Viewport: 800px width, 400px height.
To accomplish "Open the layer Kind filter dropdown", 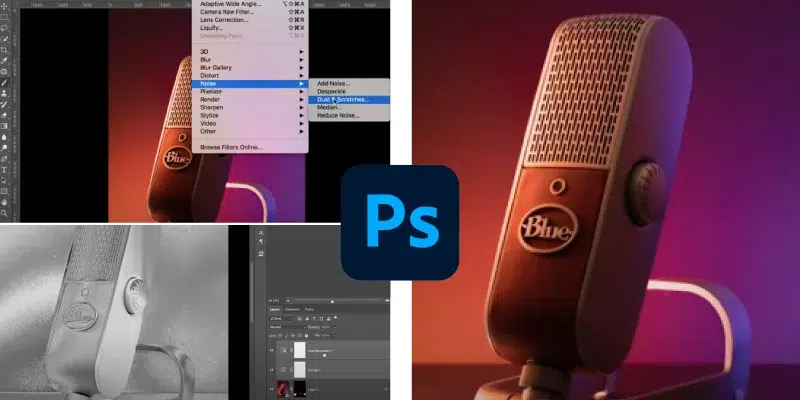I will pyautogui.click(x=282, y=319).
